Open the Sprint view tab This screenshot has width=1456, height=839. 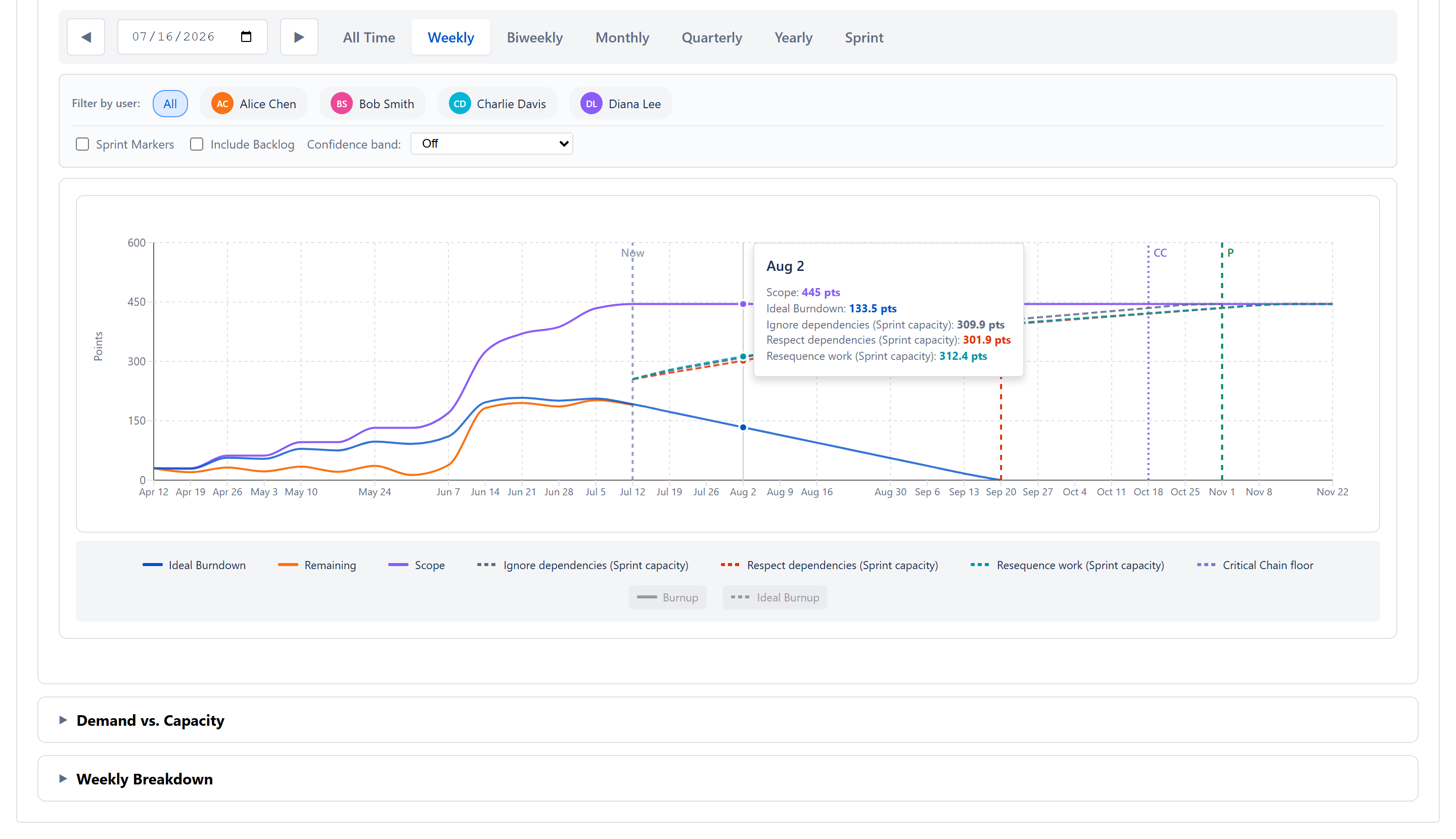point(863,37)
